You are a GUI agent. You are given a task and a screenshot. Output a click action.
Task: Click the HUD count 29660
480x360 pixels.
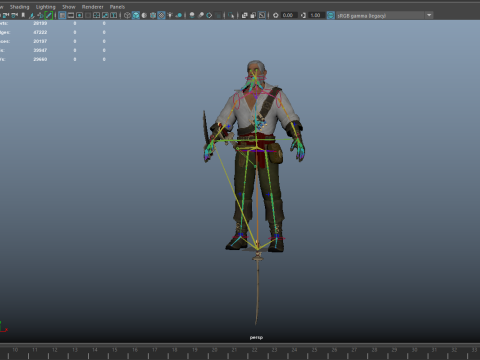[x=40, y=59]
